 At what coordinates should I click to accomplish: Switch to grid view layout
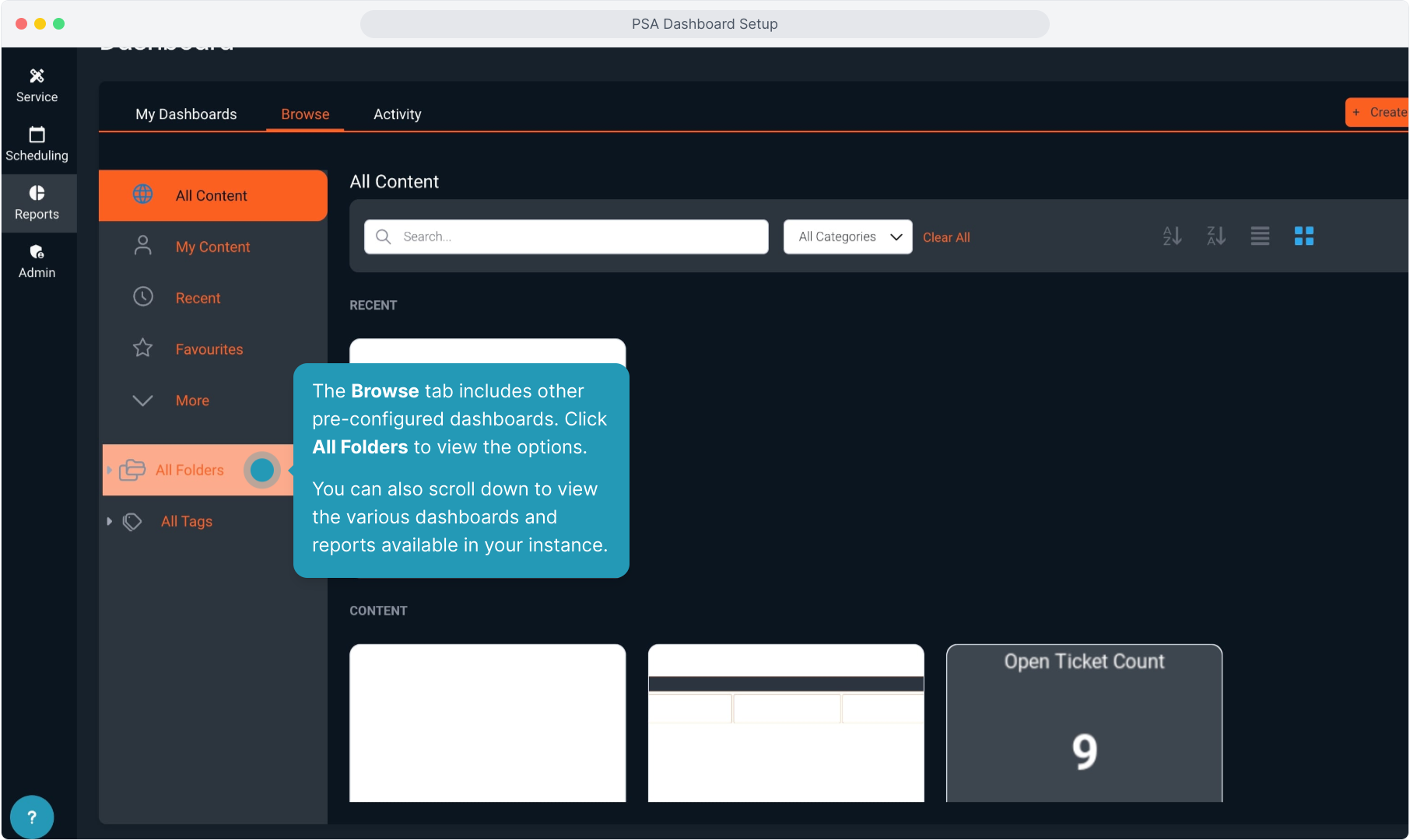pos(1304,236)
